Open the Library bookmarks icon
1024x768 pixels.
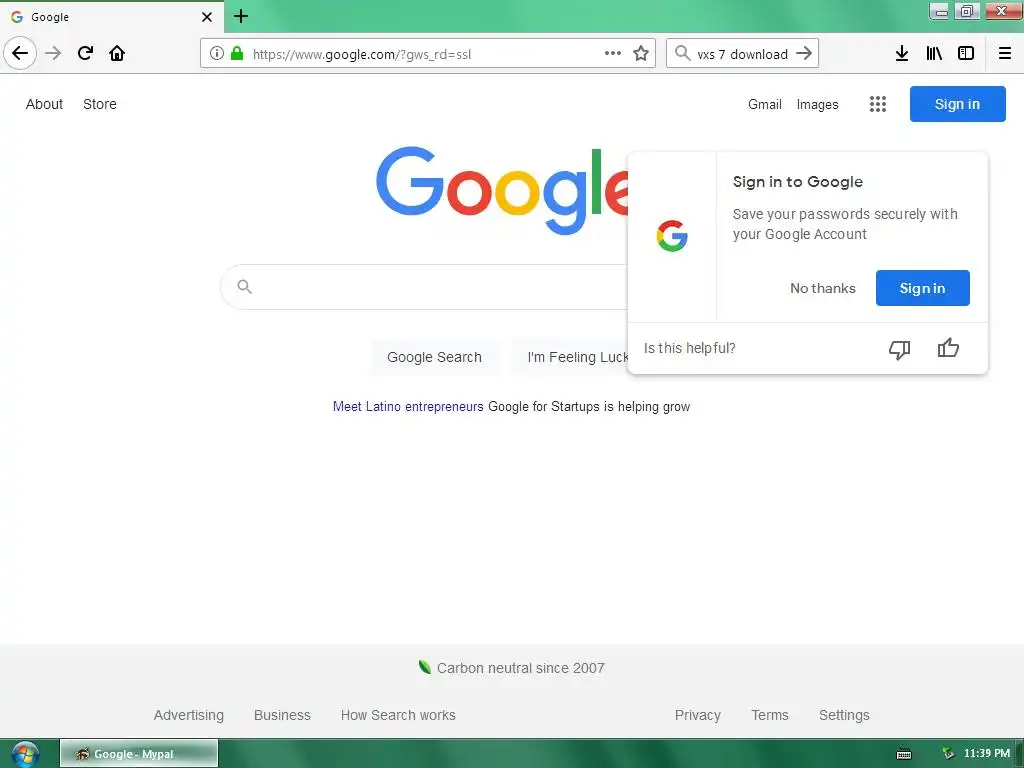pos(934,53)
